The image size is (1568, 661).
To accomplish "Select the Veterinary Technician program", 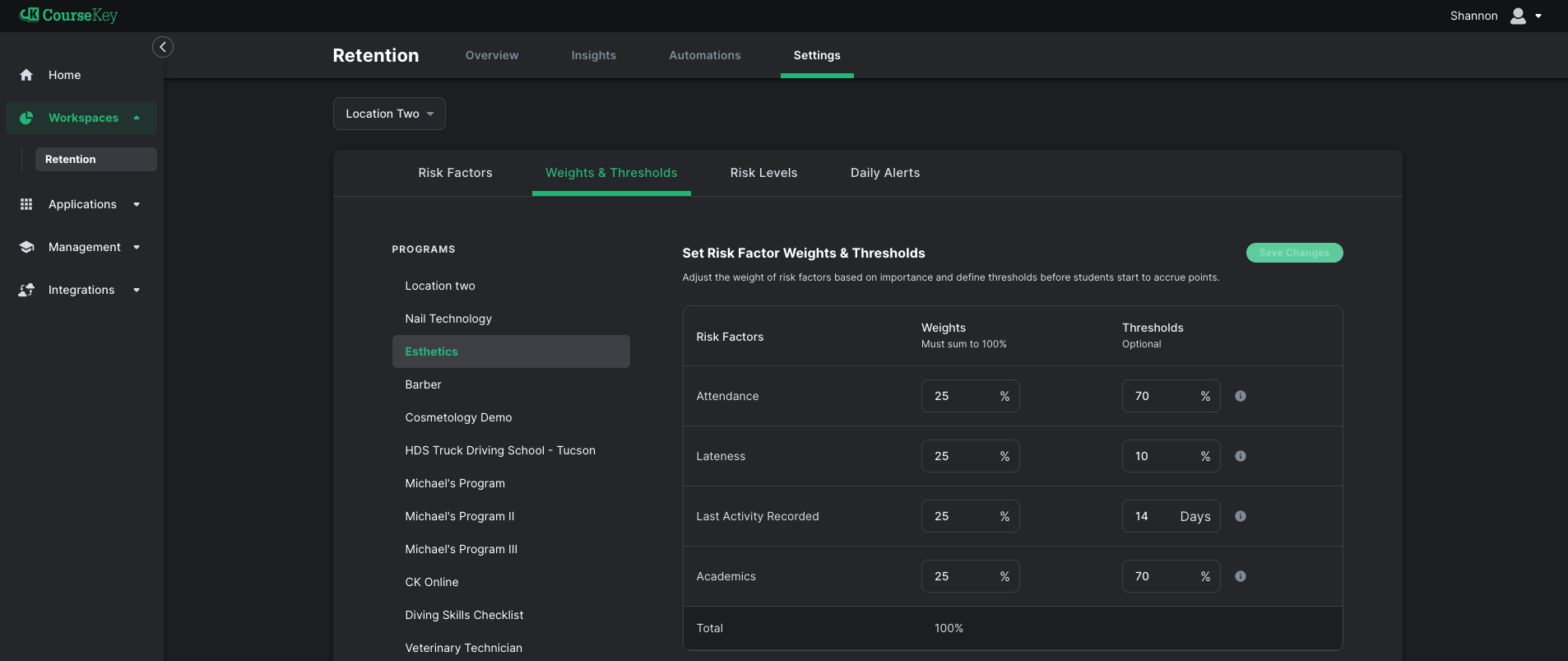I will click(x=511, y=648).
